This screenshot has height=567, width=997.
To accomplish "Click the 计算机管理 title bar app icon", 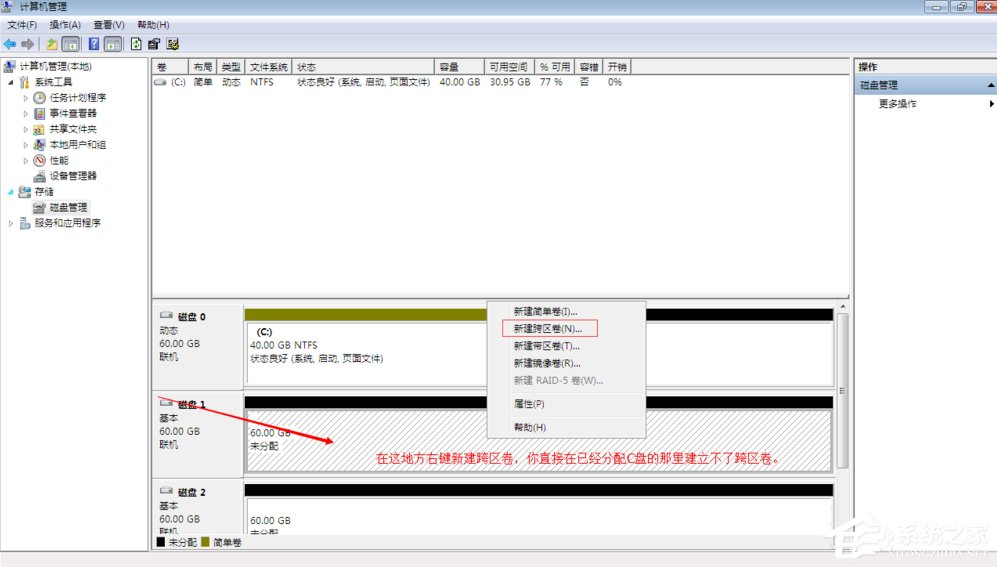I will tap(8, 6).
